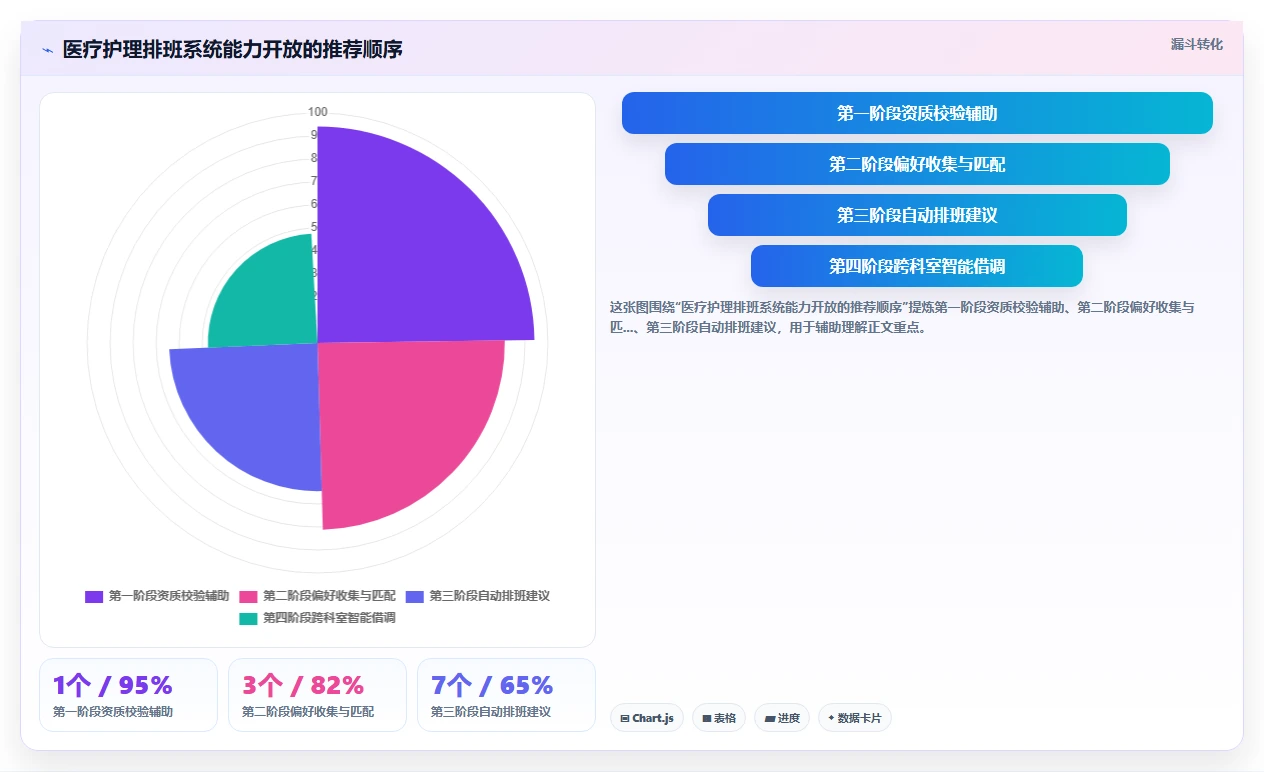Toggle pink legend swatch for 第二阶段偏好收集与匹配
This screenshot has height=772, width=1264.
pyautogui.click(x=248, y=596)
